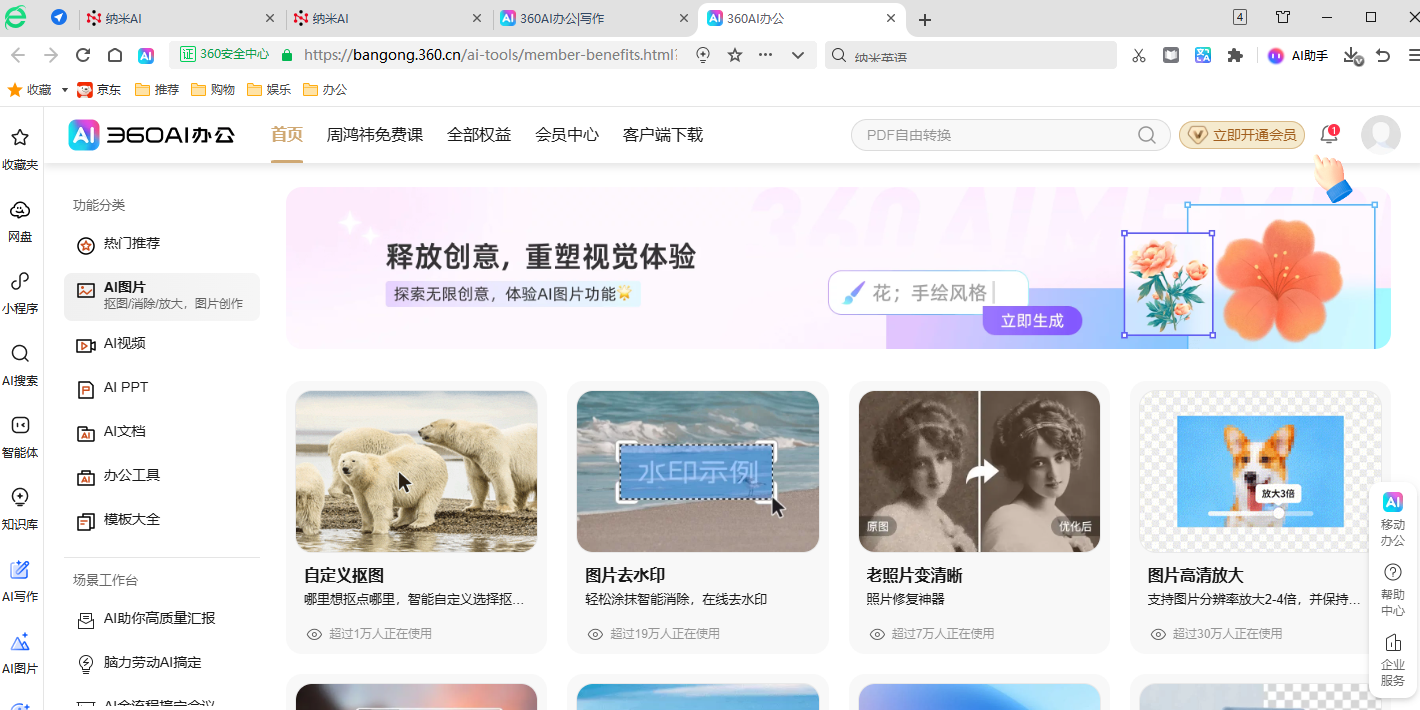Viewport: 1420px width, 710px height.
Task: Open the 知识库 sidebar icon
Action: tap(20, 499)
